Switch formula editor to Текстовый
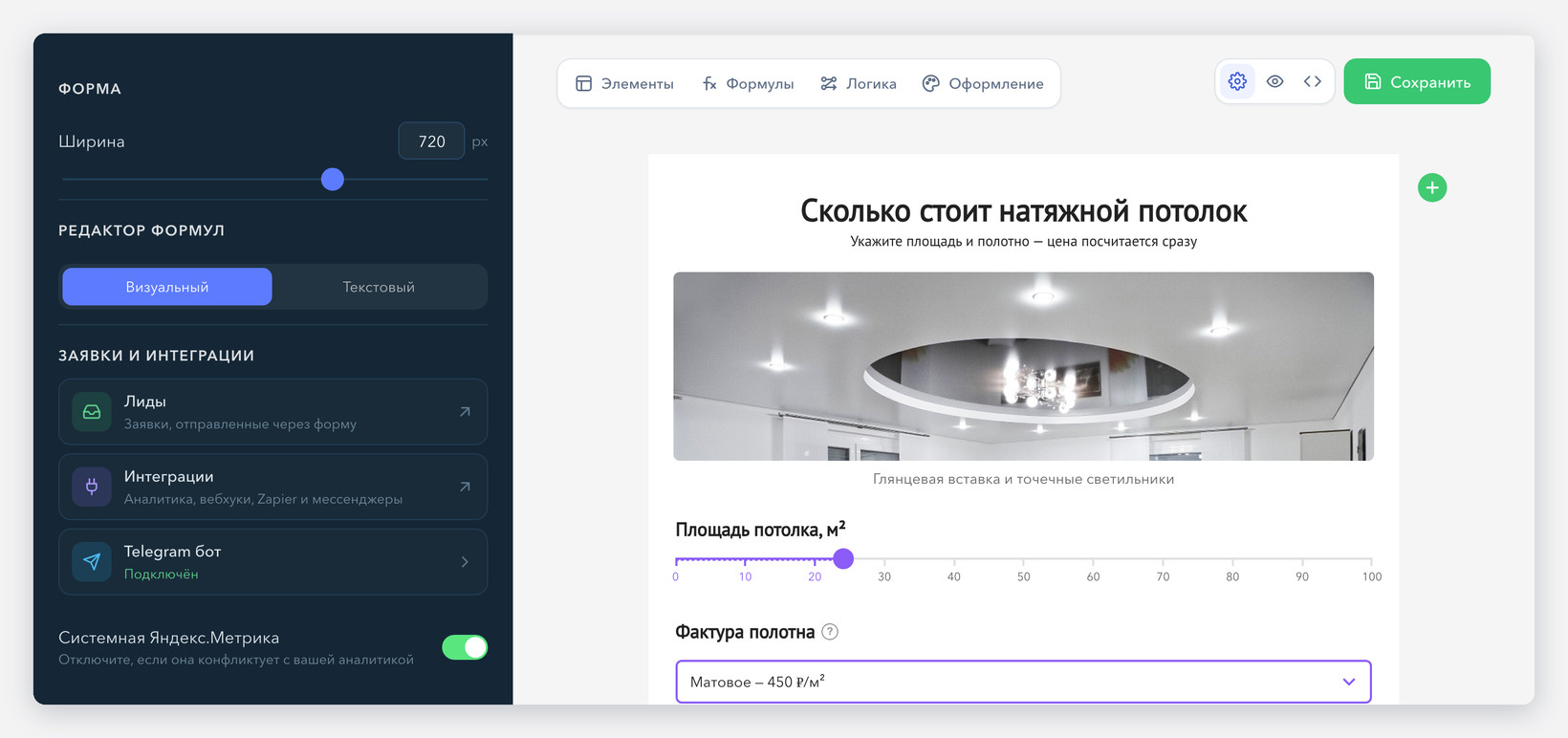The height and width of the screenshot is (738, 1568). pyautogui.click(x=379, y=287)
